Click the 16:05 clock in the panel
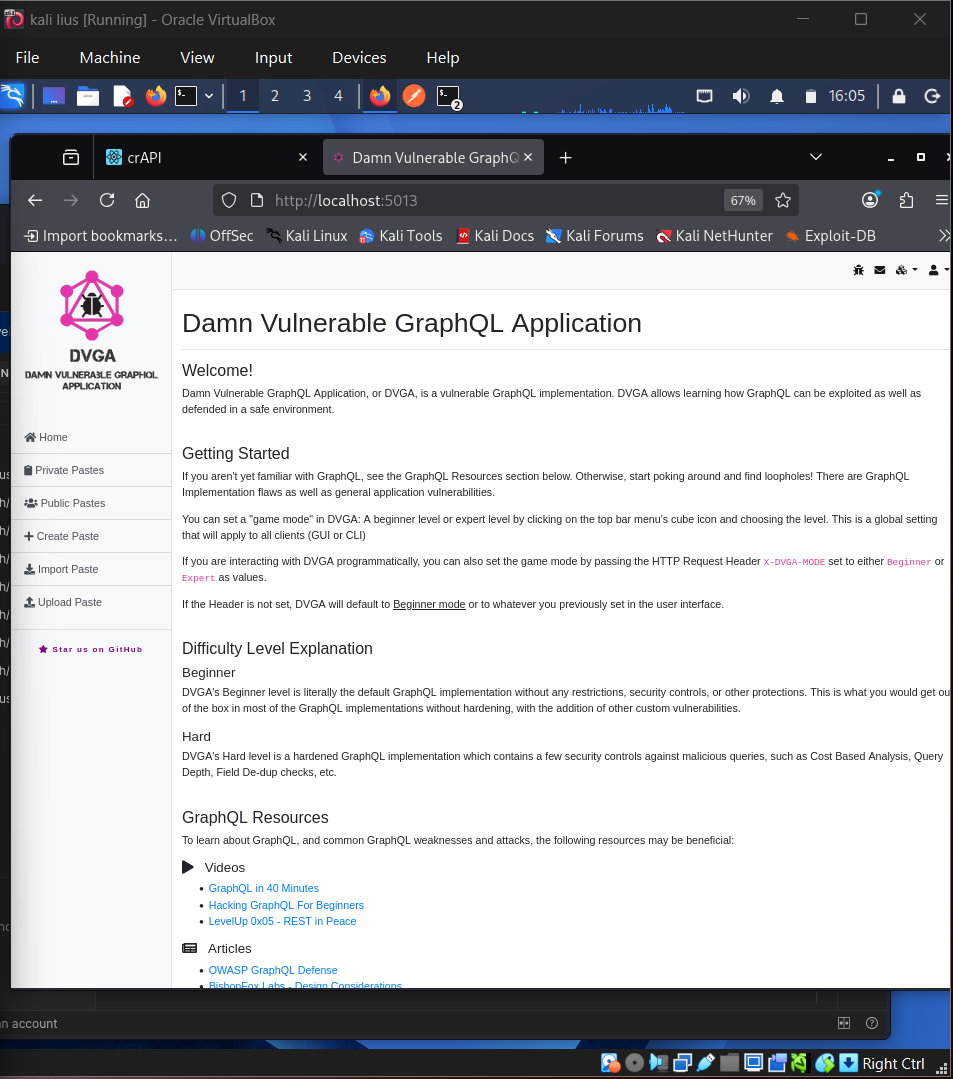 click(x=846, y=96)
